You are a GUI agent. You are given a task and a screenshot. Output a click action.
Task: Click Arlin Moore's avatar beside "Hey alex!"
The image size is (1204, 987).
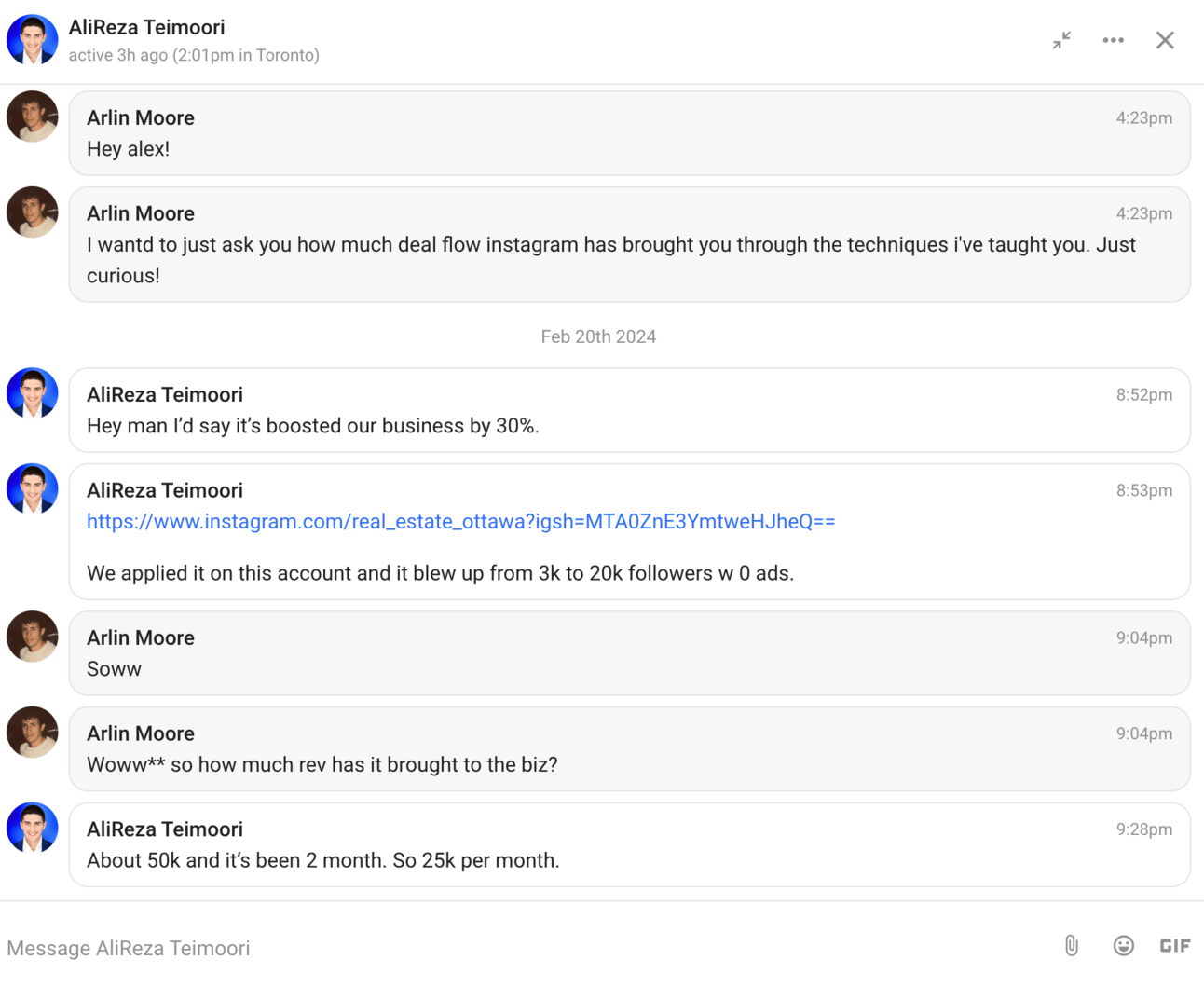(33, 117)
